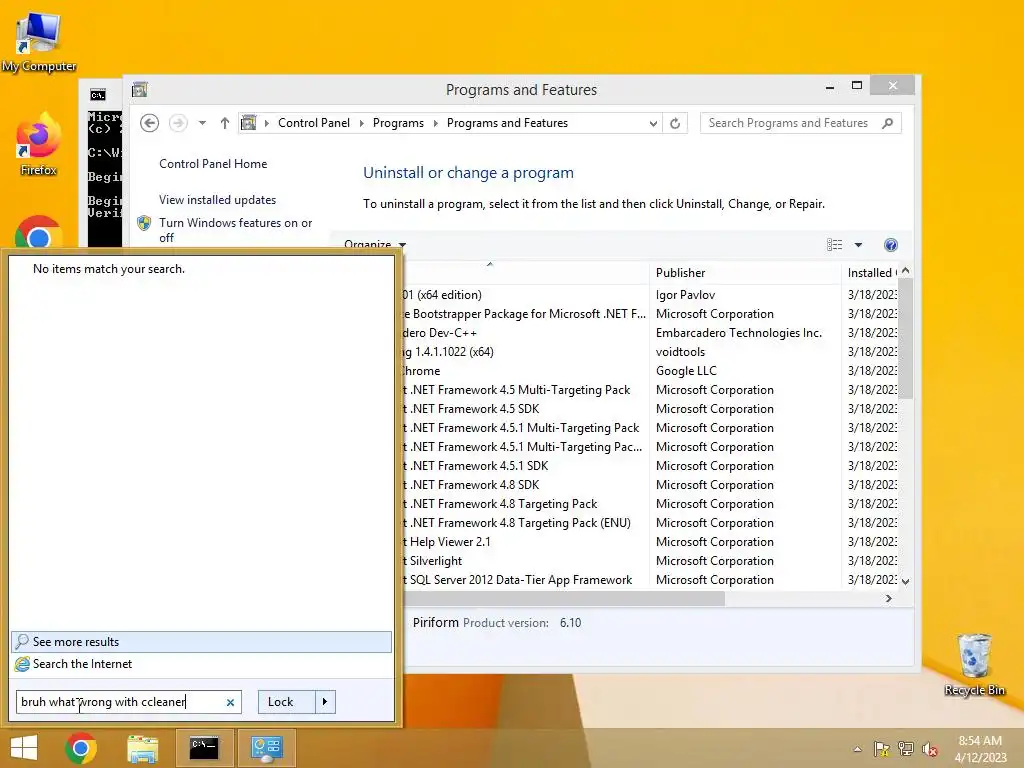
Task: Open View installed updates link
Action: (x=217, y=200)
